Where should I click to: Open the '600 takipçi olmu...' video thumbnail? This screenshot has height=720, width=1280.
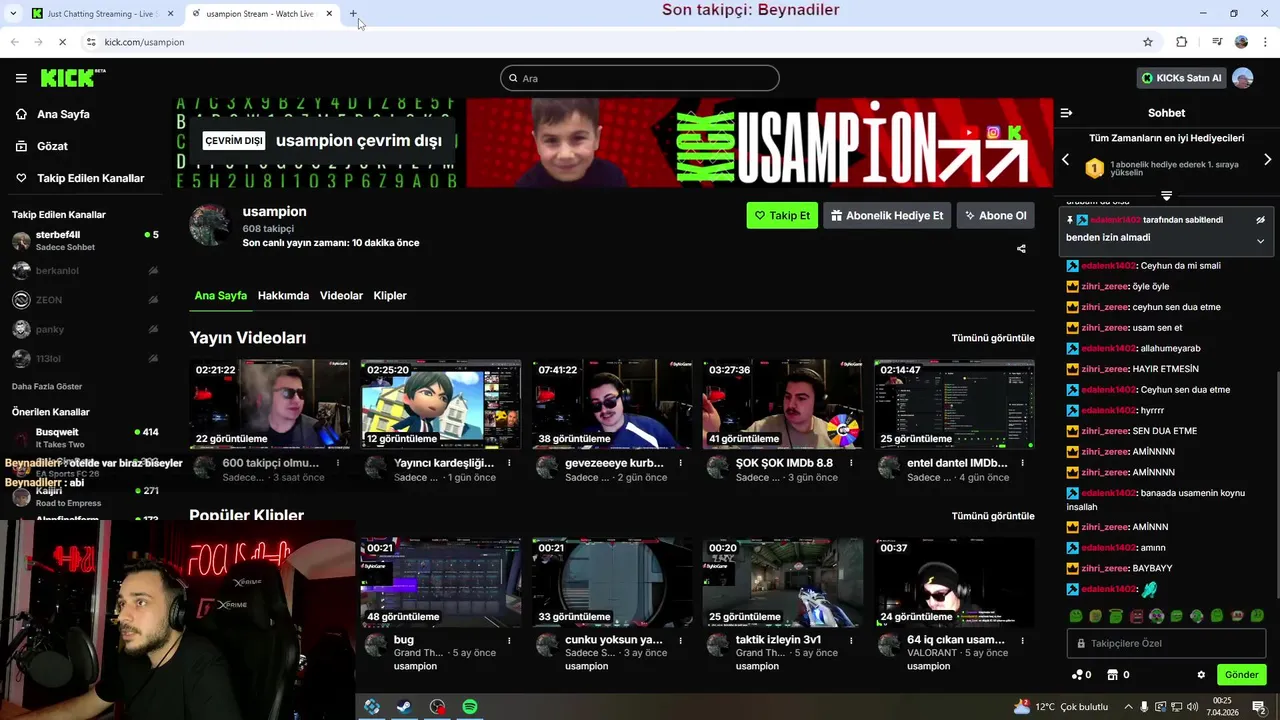(x=270, y=404)
